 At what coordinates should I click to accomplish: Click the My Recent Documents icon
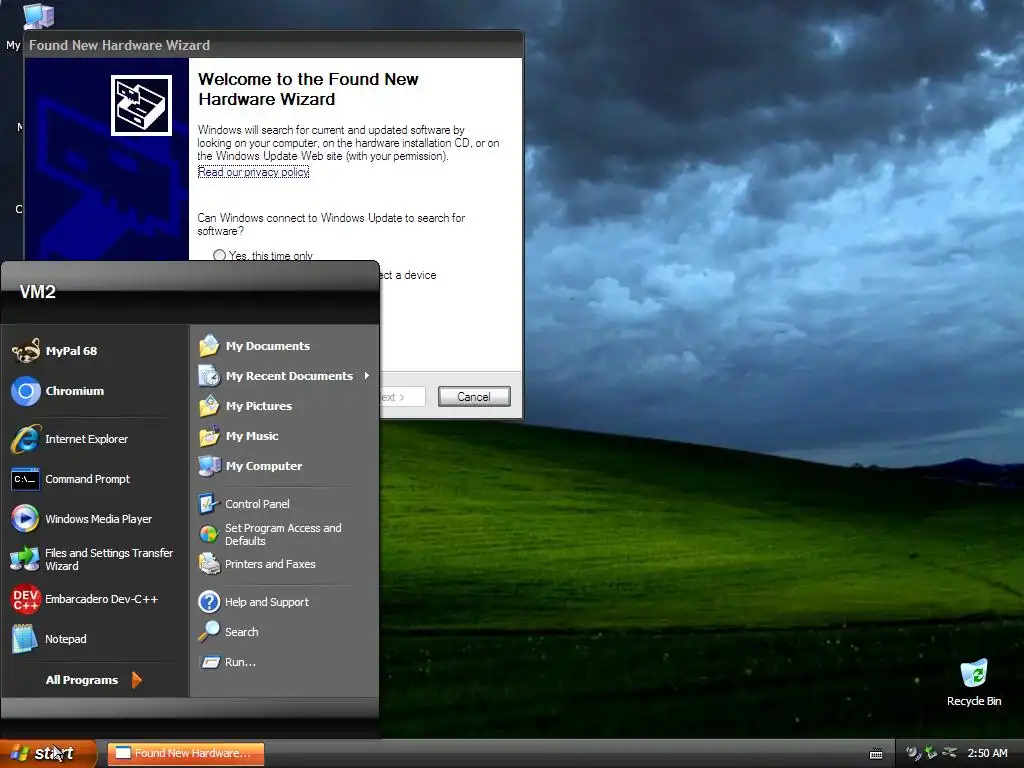209,376
